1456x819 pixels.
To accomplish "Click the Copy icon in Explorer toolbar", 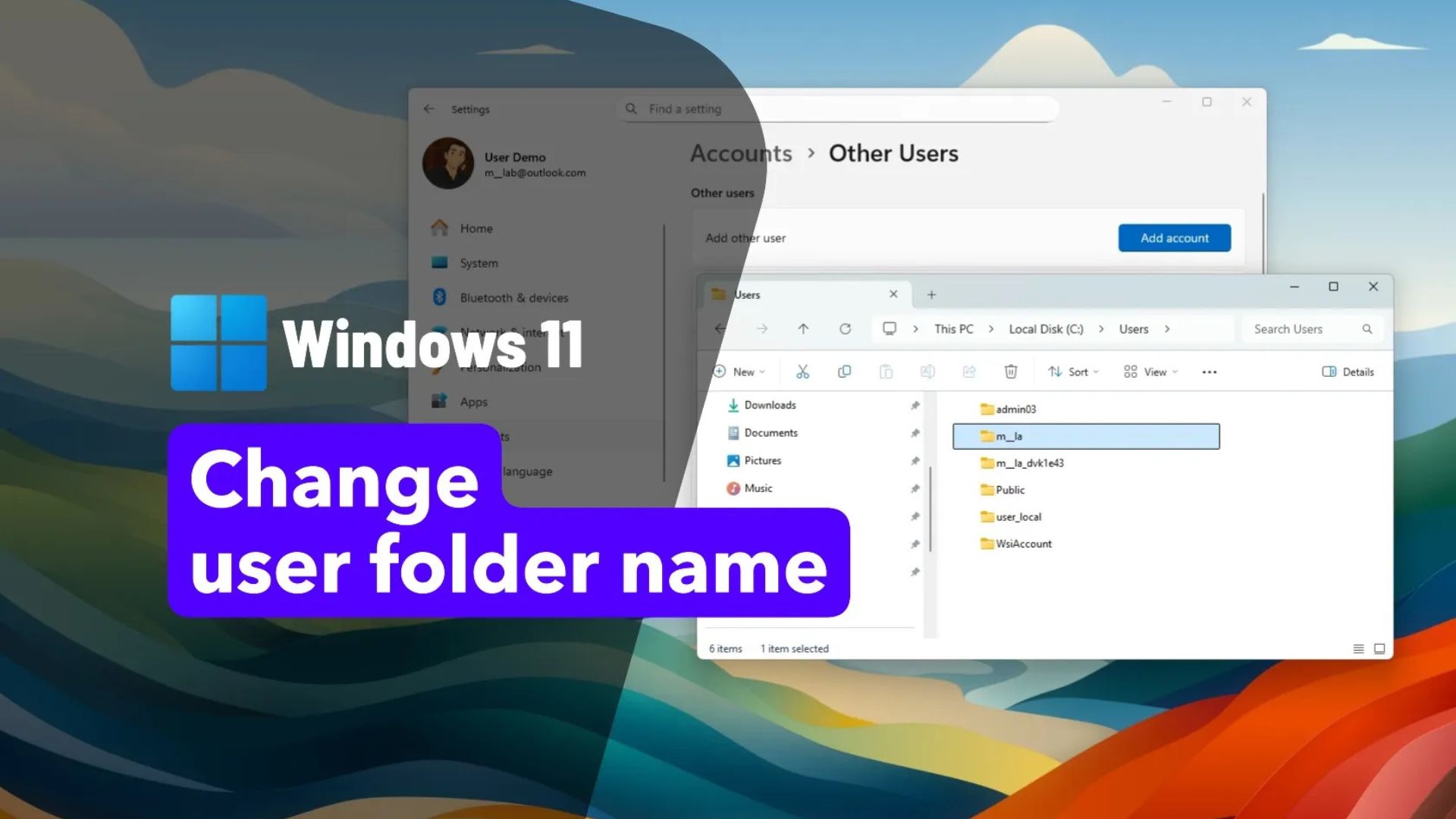I will tap(844, 372).
